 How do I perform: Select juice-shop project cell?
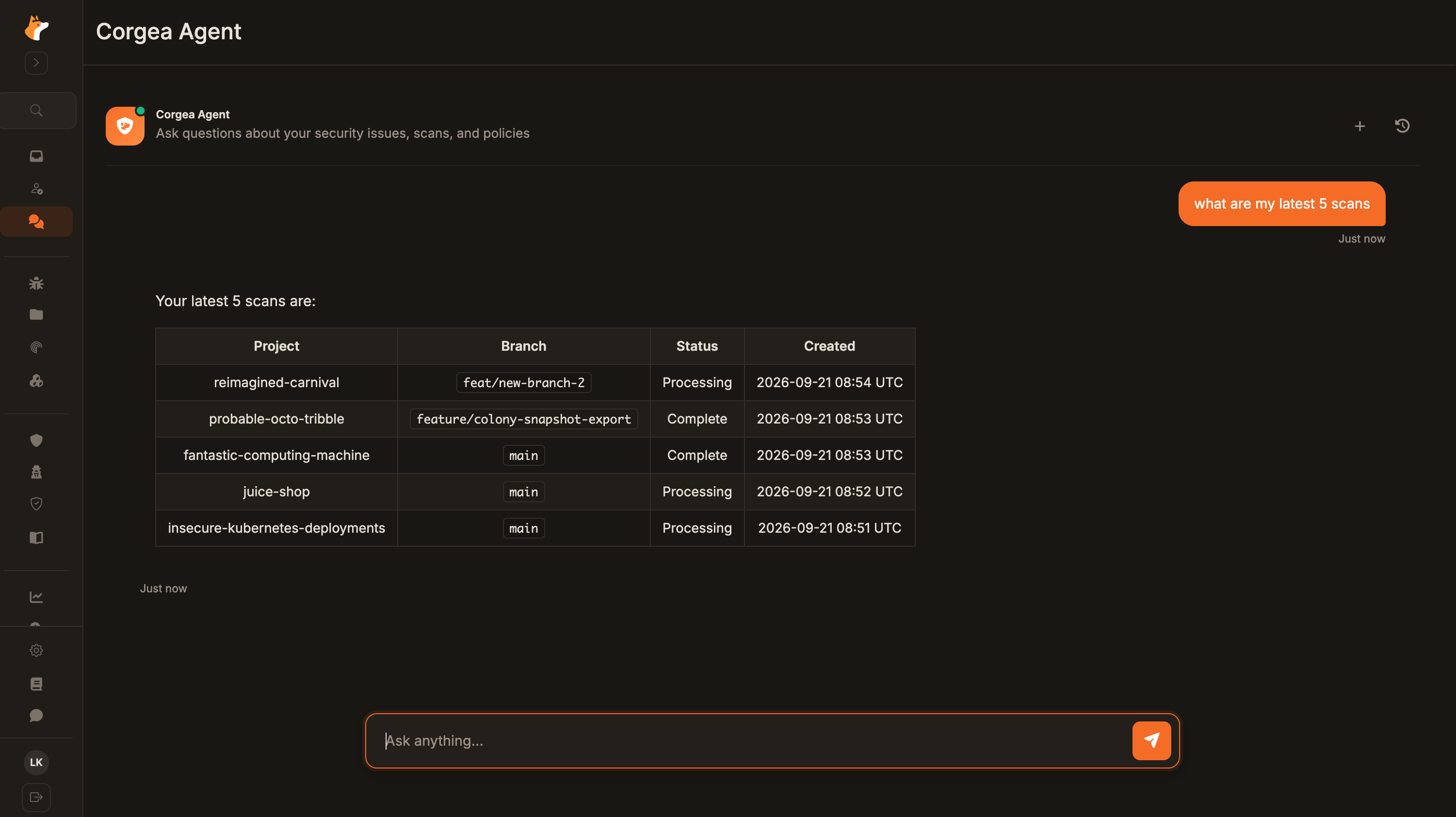(276, 491)
